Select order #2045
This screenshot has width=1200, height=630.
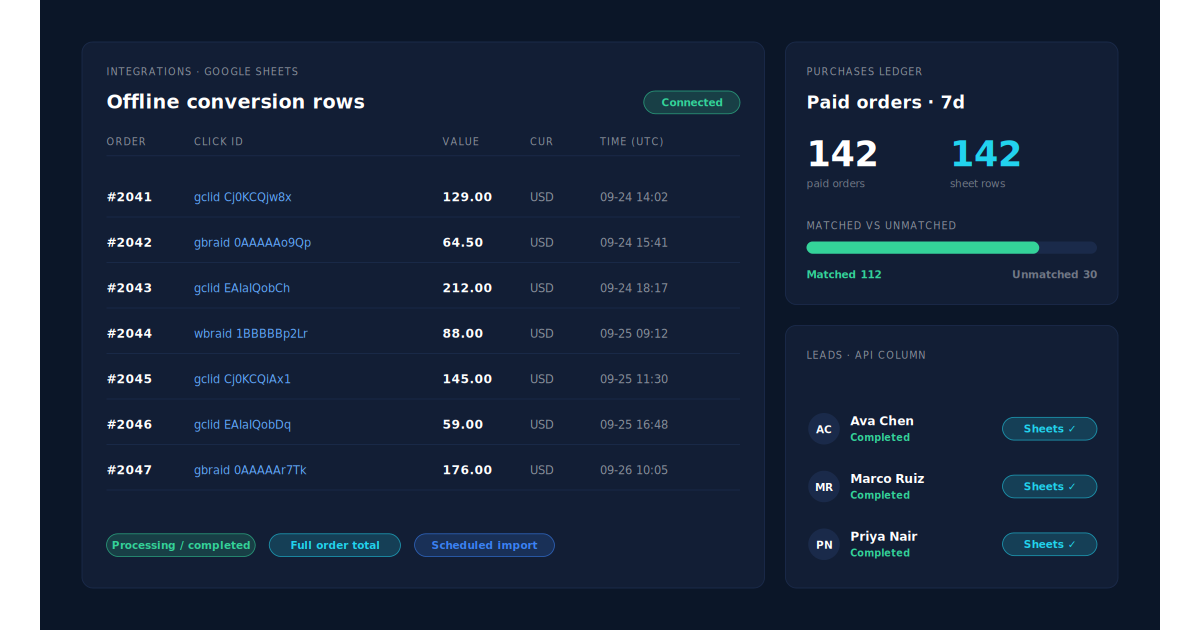coord(130,379)
